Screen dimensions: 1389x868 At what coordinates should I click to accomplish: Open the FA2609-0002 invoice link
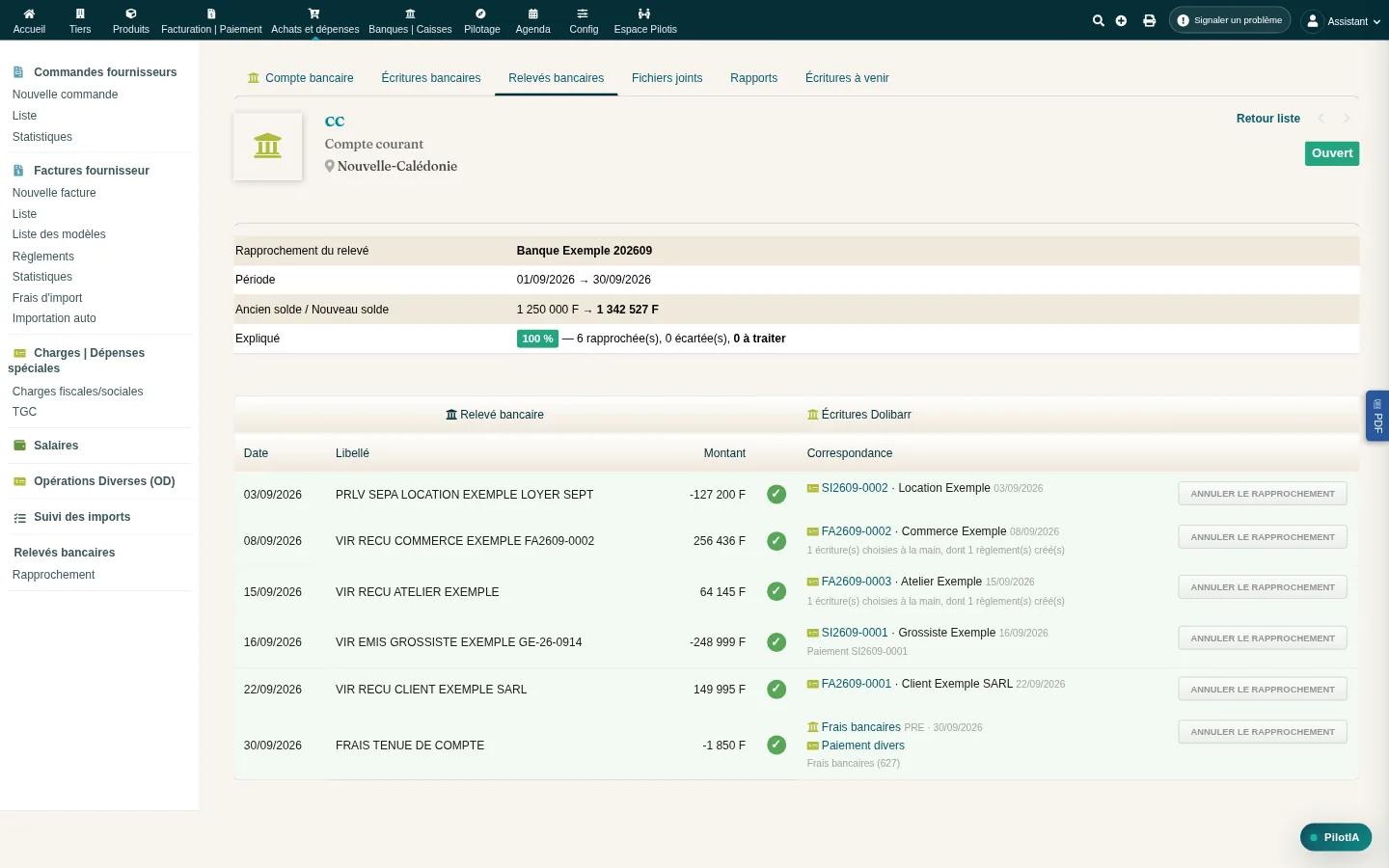[x=856, y=531]
